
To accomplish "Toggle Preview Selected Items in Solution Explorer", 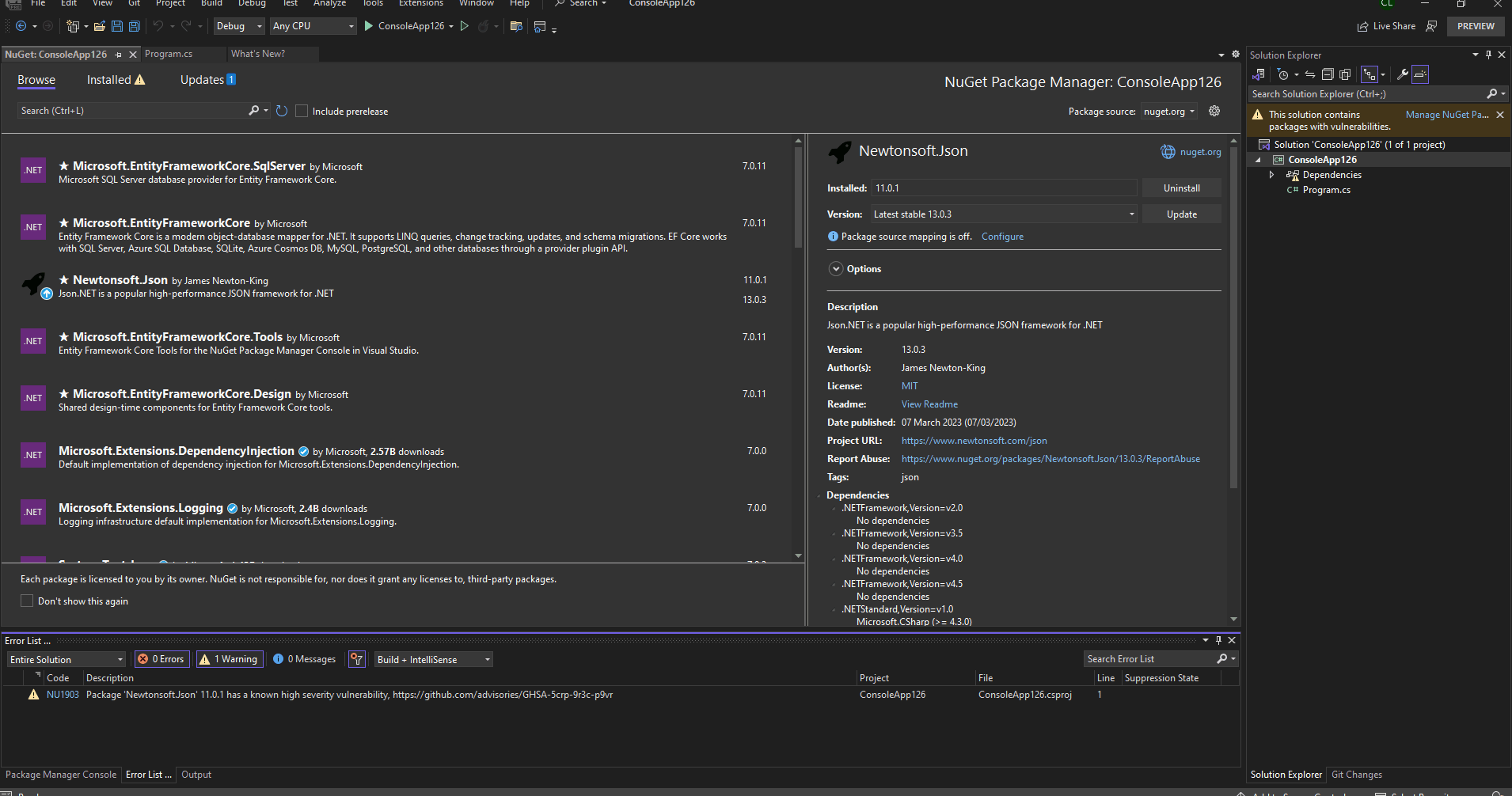I will point(1420,74).
